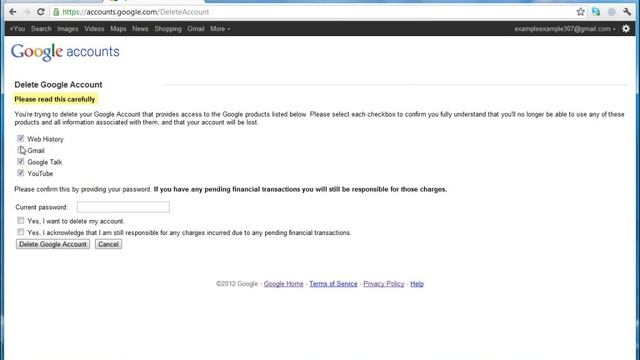The width and height of the screenshot is (640, 360).
Task: Open News in the Google bar
Action: pos(140,29)
